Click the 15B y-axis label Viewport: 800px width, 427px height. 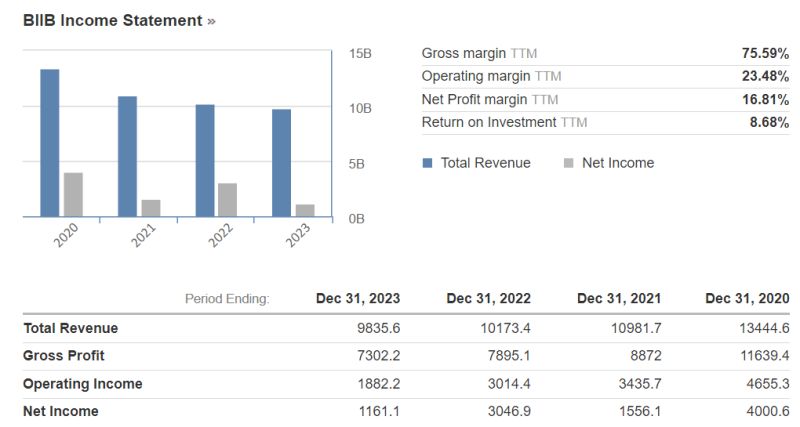(x=360, y=54)
